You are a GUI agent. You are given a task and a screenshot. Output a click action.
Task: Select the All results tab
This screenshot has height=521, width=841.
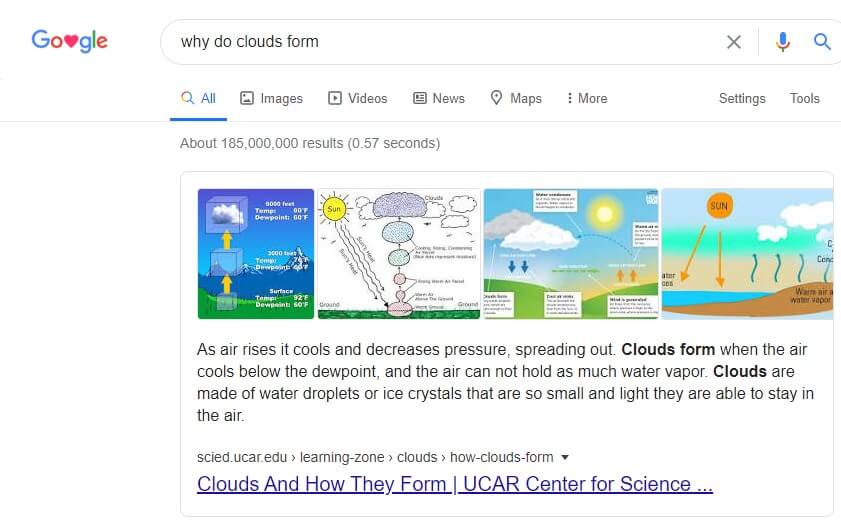[x=198, y=98]
